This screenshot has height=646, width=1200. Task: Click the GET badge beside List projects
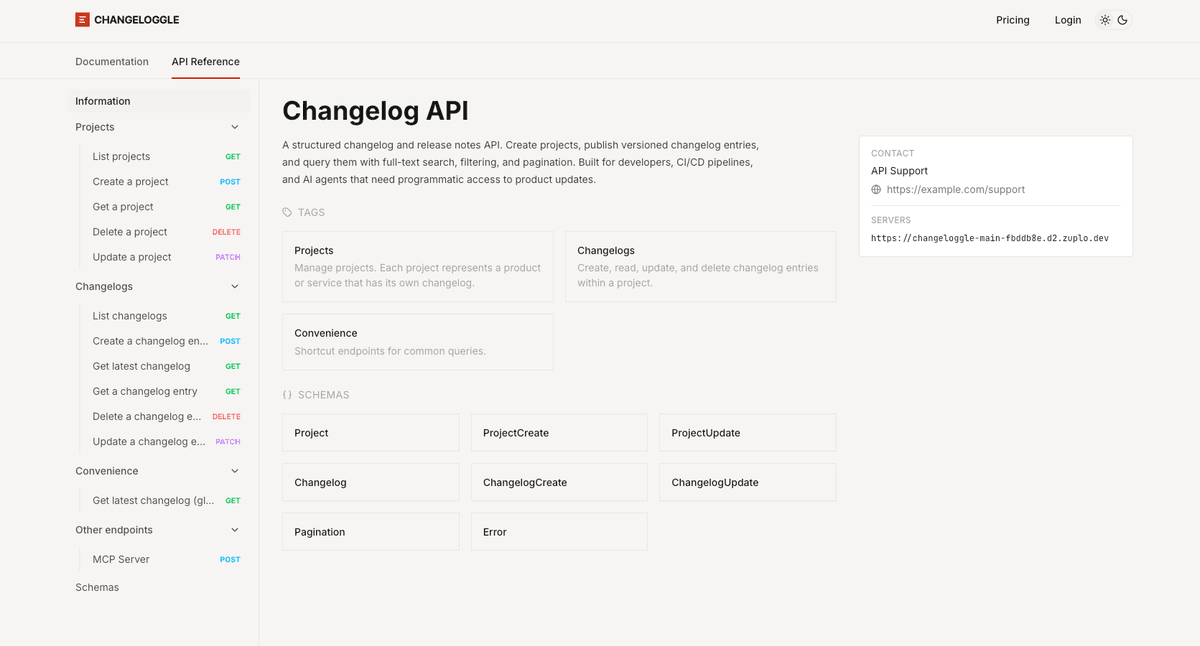click(232, 156)
